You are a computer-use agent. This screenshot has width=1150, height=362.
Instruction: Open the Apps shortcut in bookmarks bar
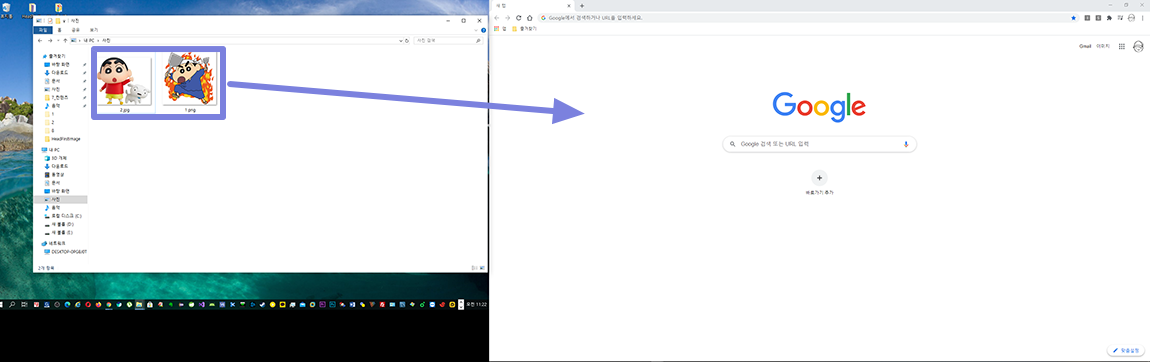click(499, 28)
